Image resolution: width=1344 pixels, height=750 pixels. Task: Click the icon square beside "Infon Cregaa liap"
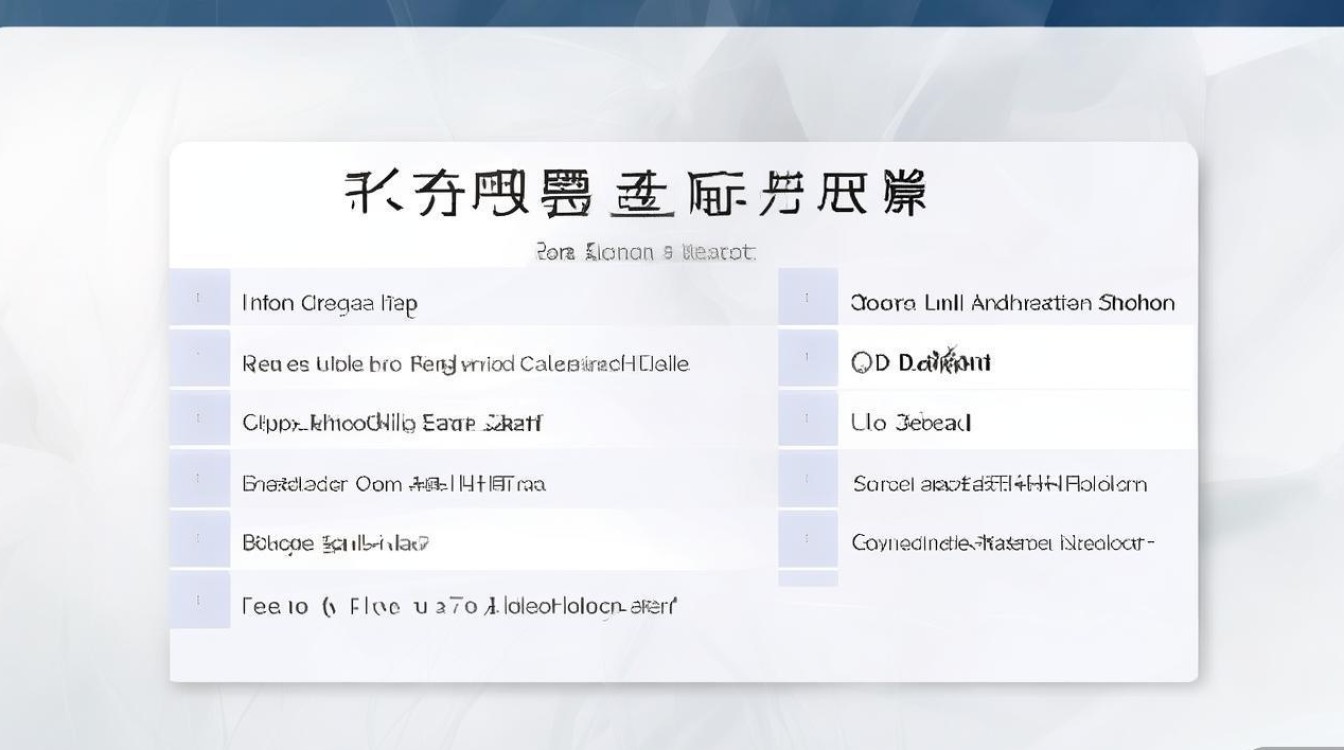click(199, 297)
